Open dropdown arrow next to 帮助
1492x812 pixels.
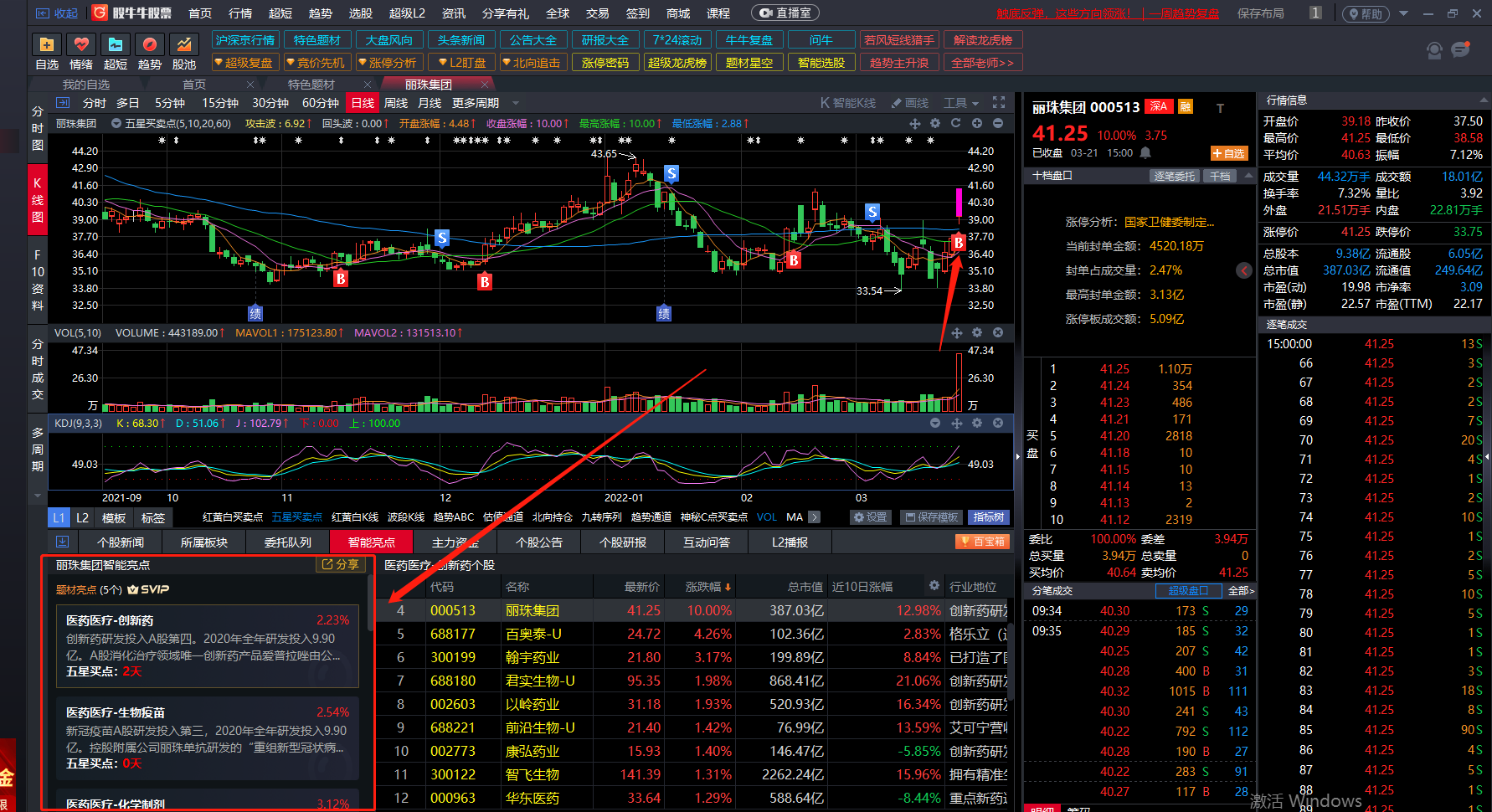1403,13
